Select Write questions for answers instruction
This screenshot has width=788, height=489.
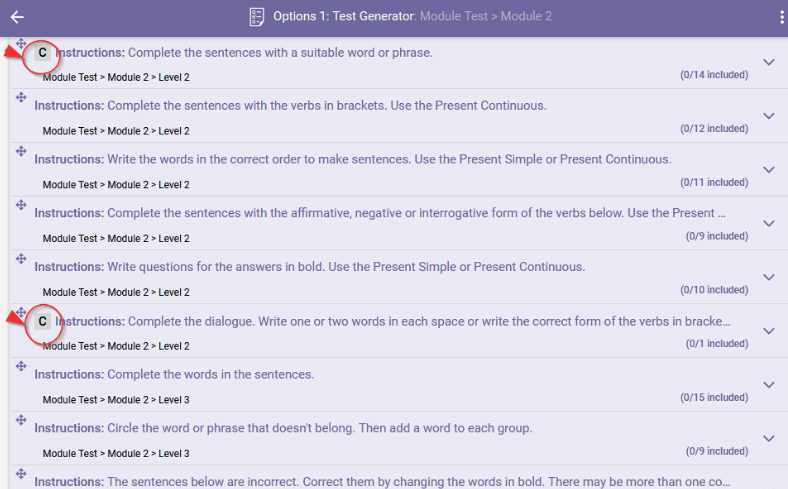pos(310,267)
